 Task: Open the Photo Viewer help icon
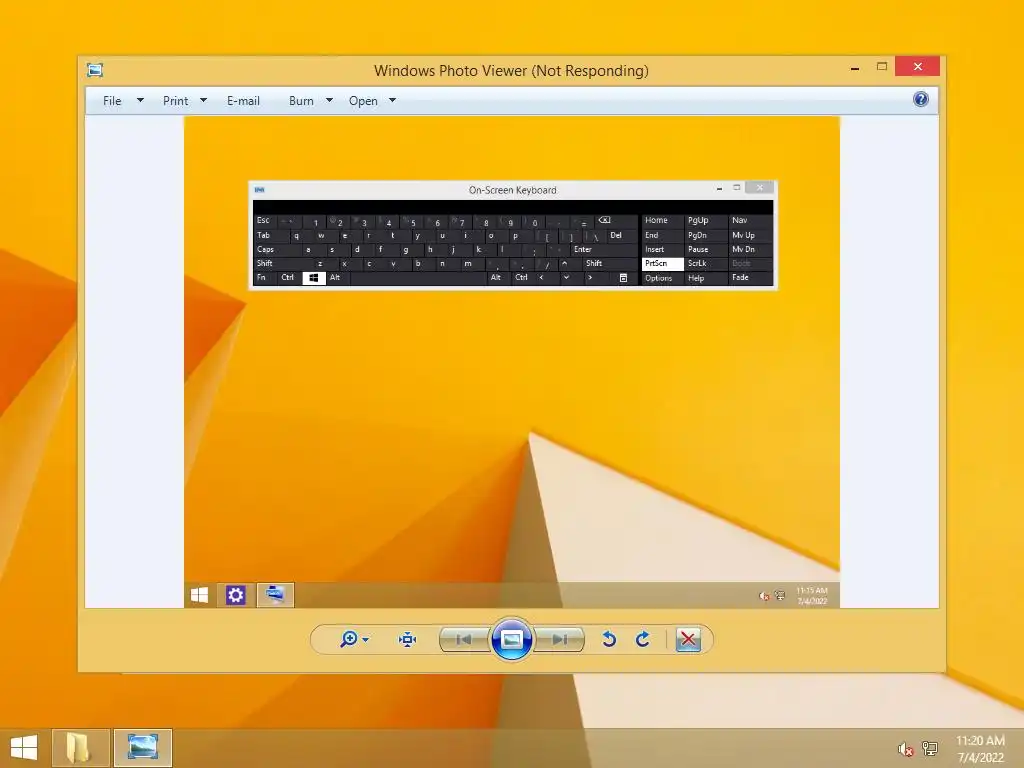pyautogui.click(x=920, y=100)
